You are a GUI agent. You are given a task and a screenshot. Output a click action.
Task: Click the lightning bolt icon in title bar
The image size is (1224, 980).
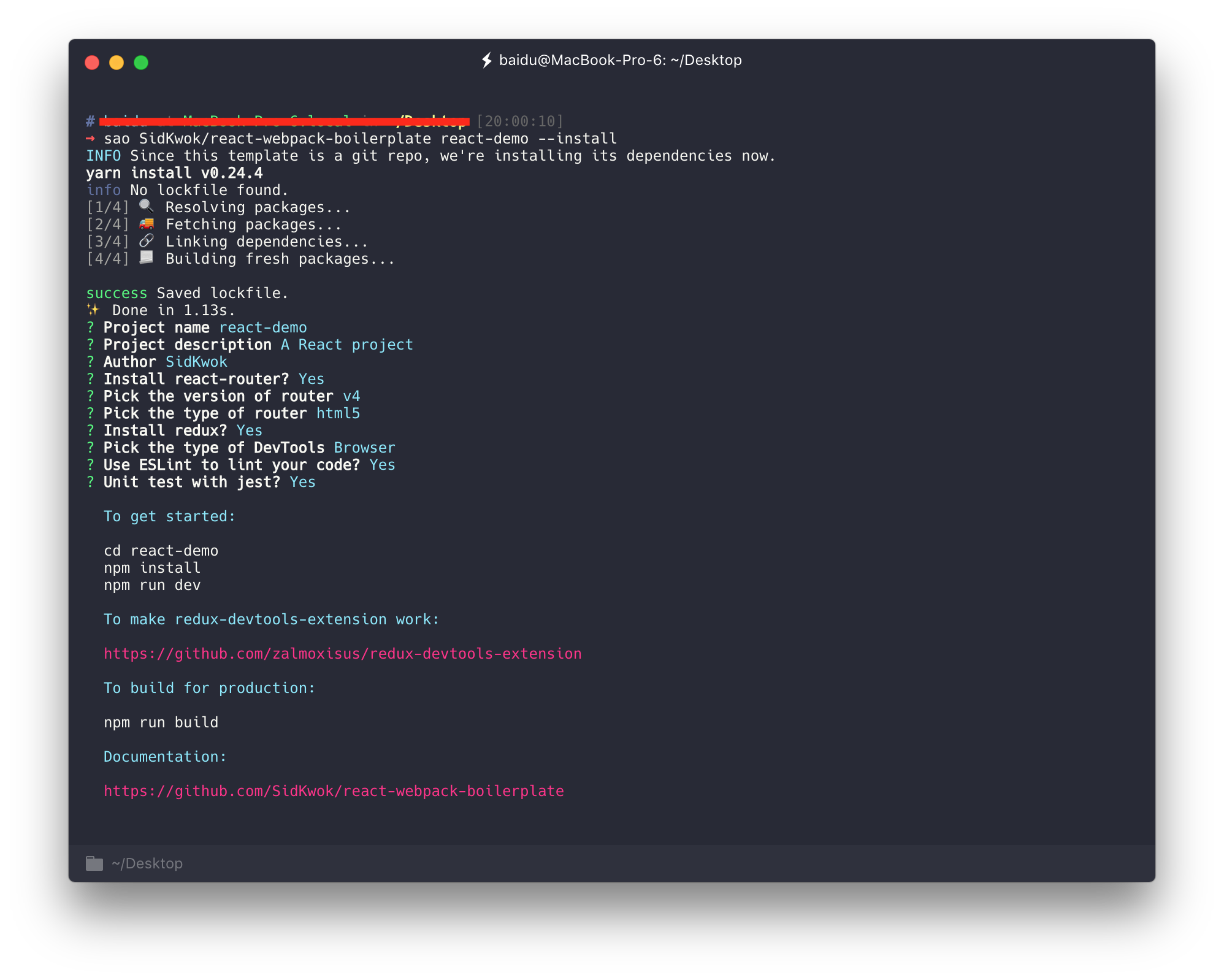487,60
